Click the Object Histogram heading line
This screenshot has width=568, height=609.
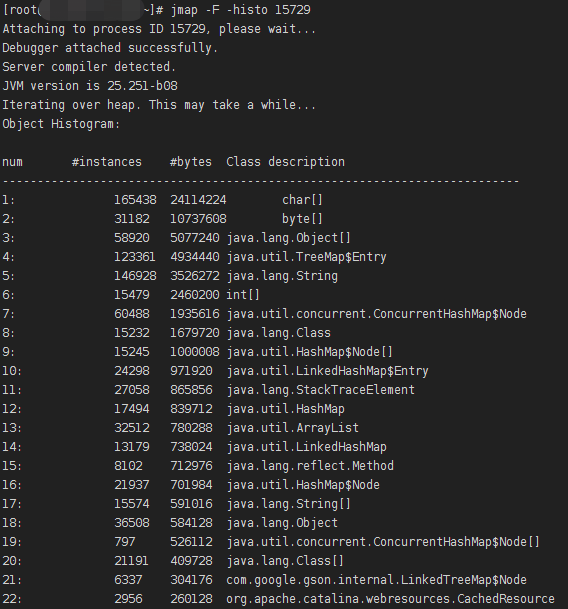[x=61, y=124]
